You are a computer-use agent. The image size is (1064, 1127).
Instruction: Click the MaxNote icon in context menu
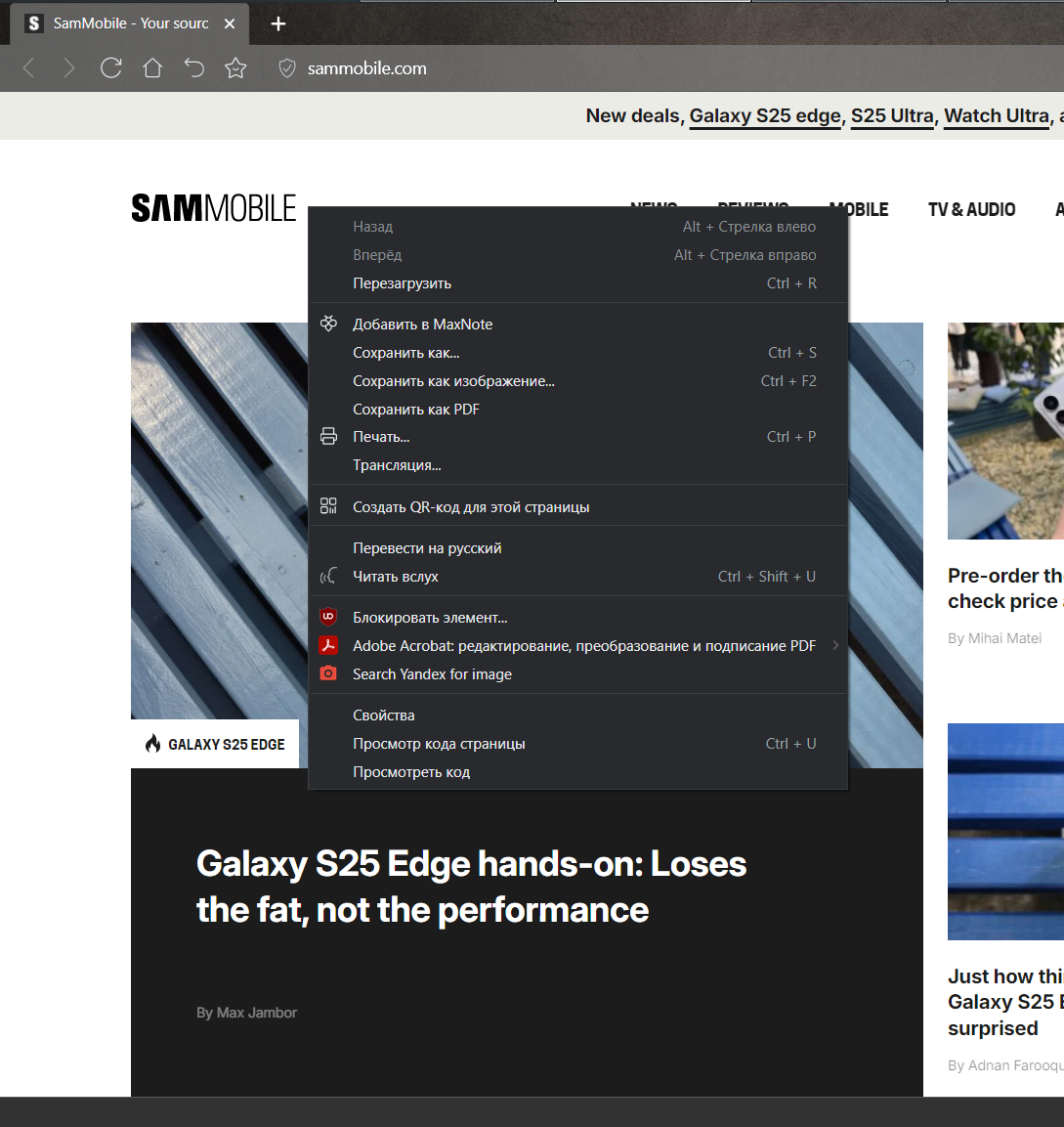(x=328, y=324)
